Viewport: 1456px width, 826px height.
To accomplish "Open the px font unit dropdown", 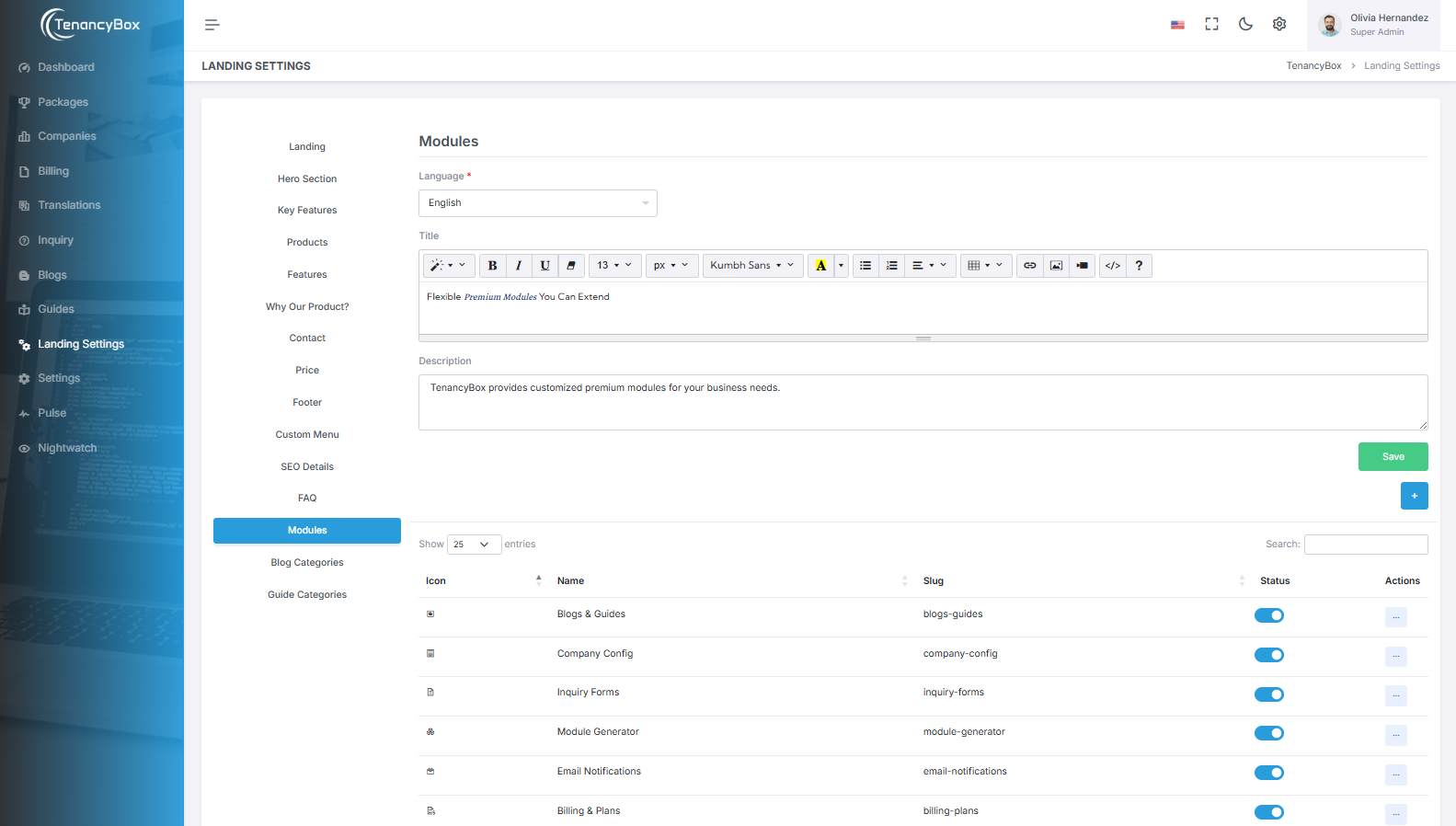I will tap(672, 266).
